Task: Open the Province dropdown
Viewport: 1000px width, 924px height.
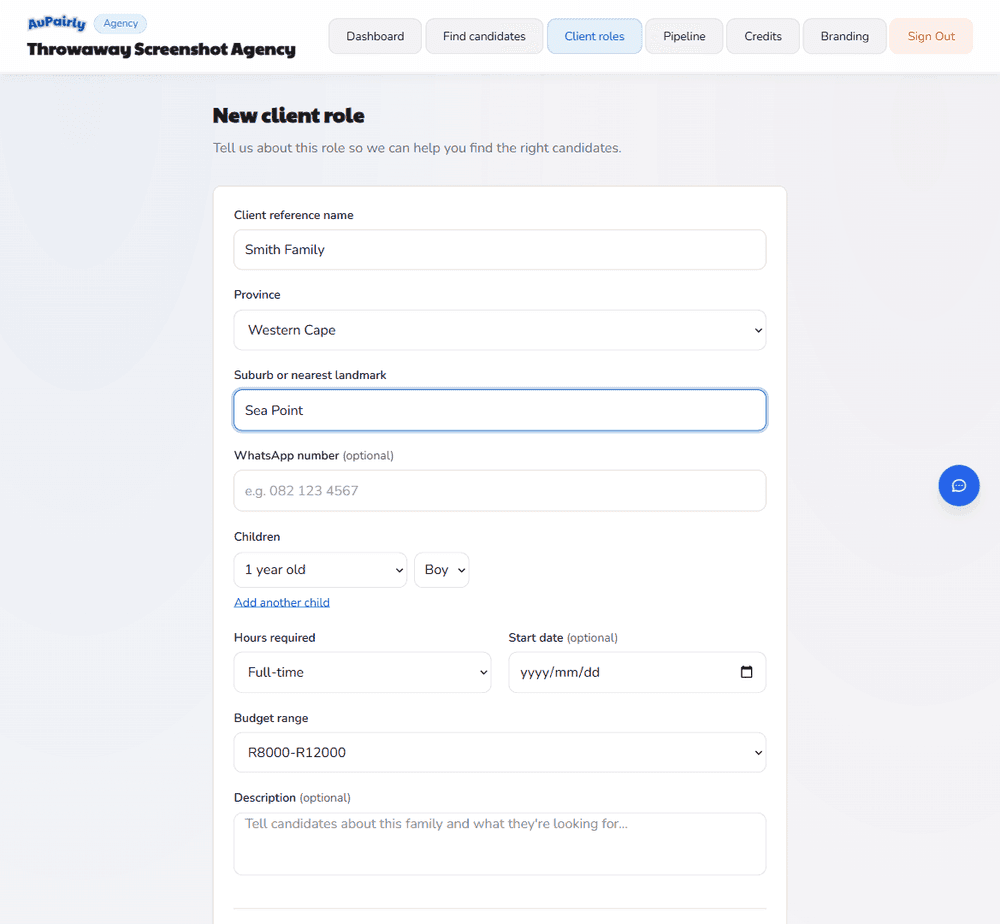Action: (x=500, y=330)
